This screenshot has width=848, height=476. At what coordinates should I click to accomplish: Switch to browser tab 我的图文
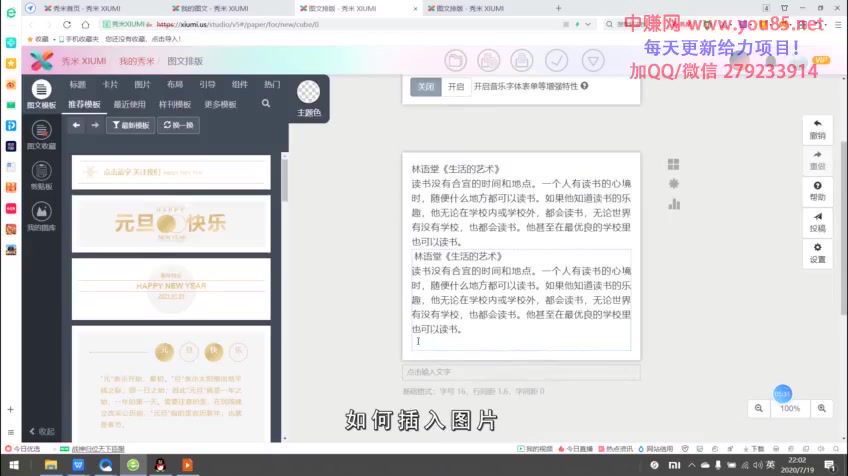tap(211, 8)
